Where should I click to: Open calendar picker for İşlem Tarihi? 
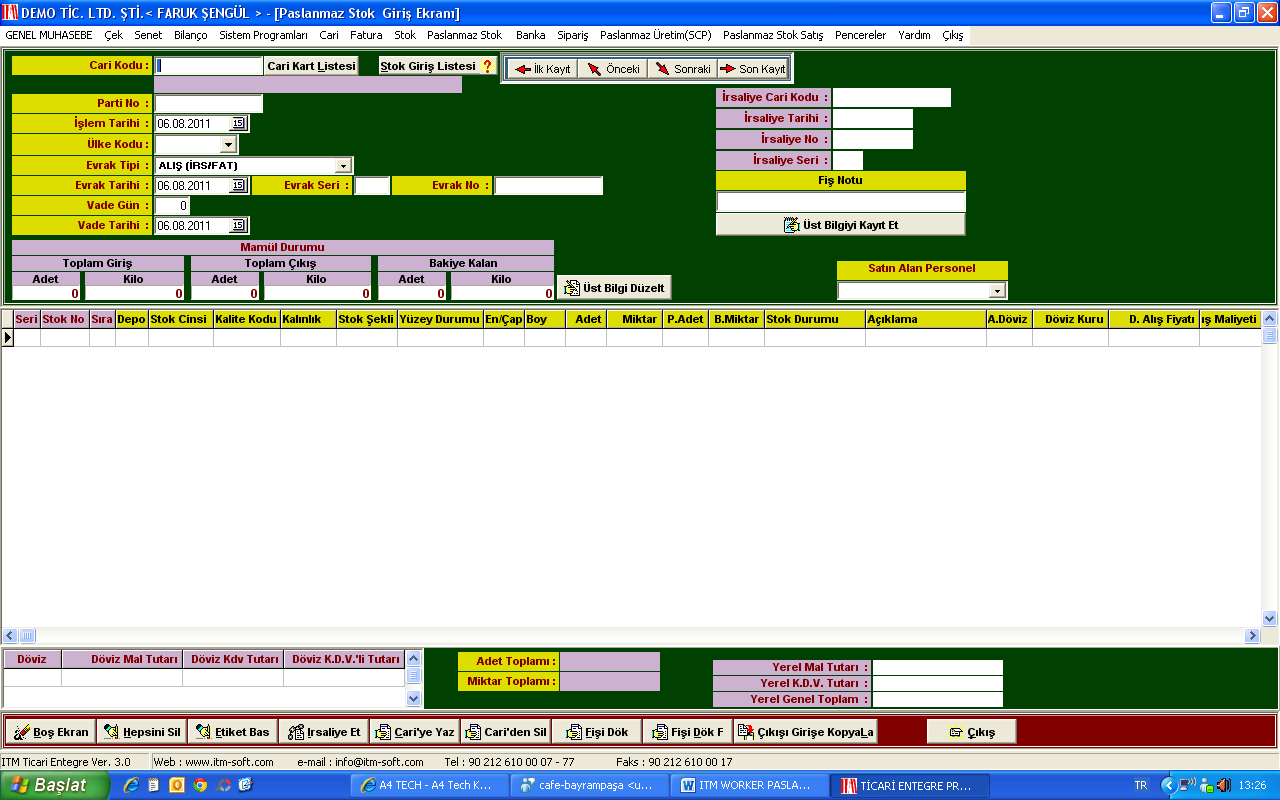click(238, 124)
